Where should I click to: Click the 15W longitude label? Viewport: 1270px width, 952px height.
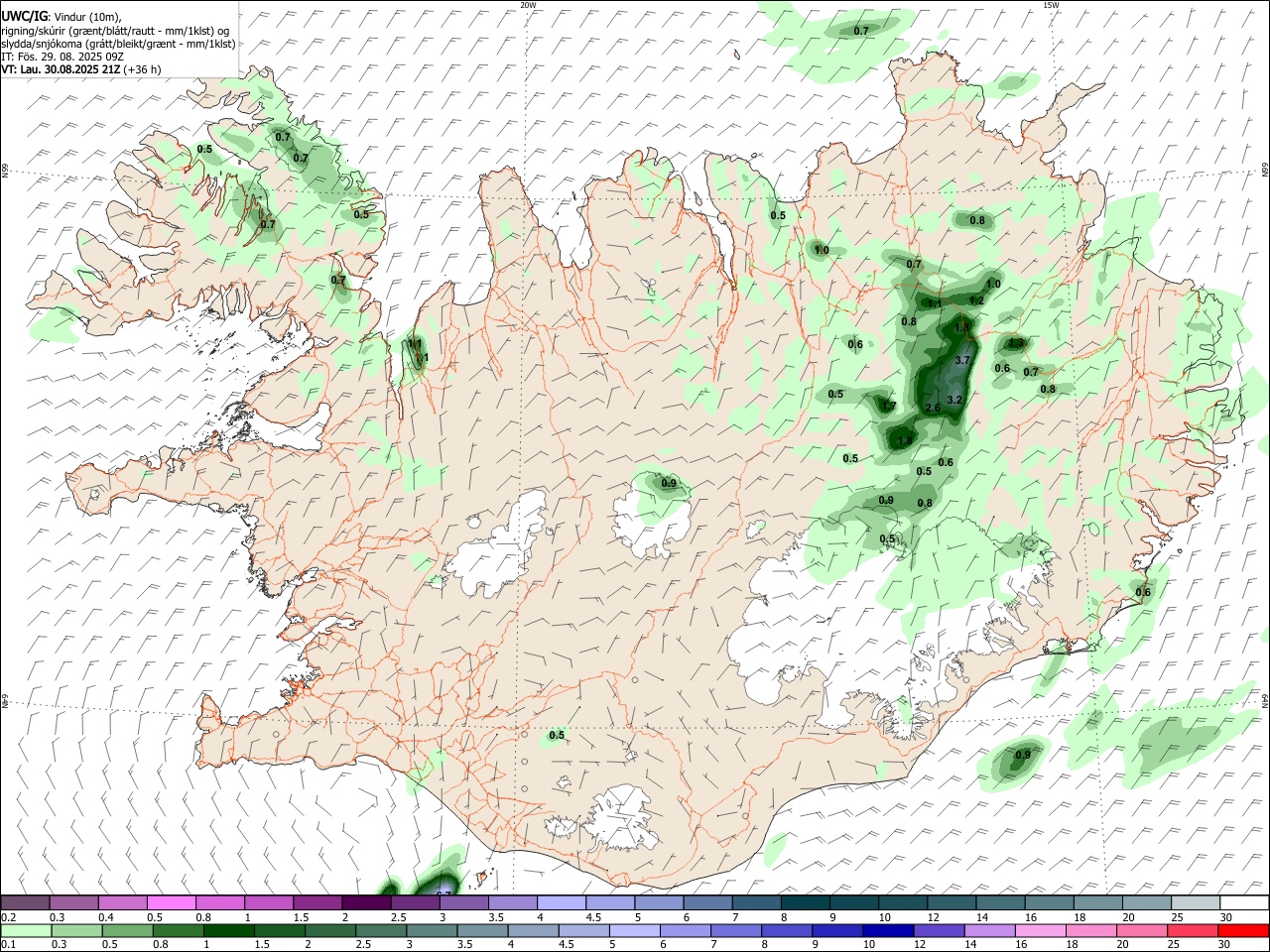tap(1051, 5)
